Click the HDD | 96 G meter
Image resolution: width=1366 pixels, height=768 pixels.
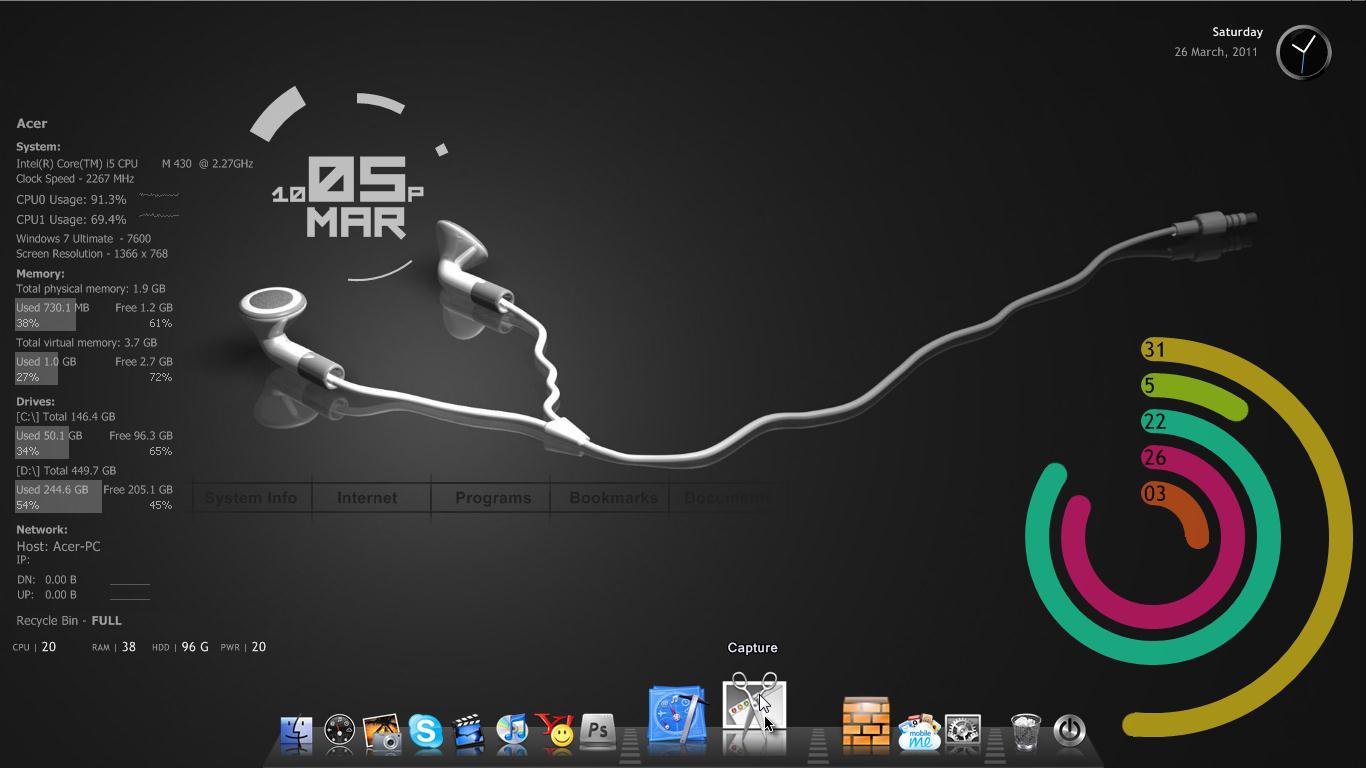click(180, 647)
